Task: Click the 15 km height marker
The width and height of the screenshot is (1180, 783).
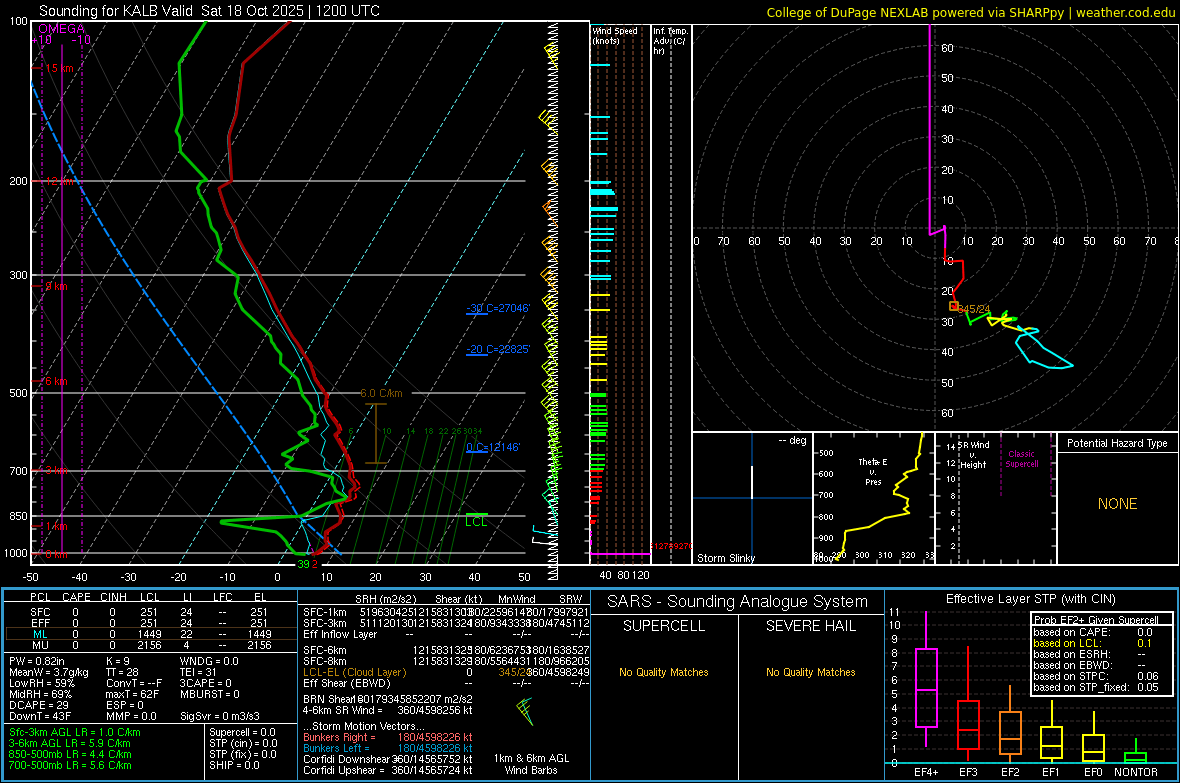Action: click(58, 68)
